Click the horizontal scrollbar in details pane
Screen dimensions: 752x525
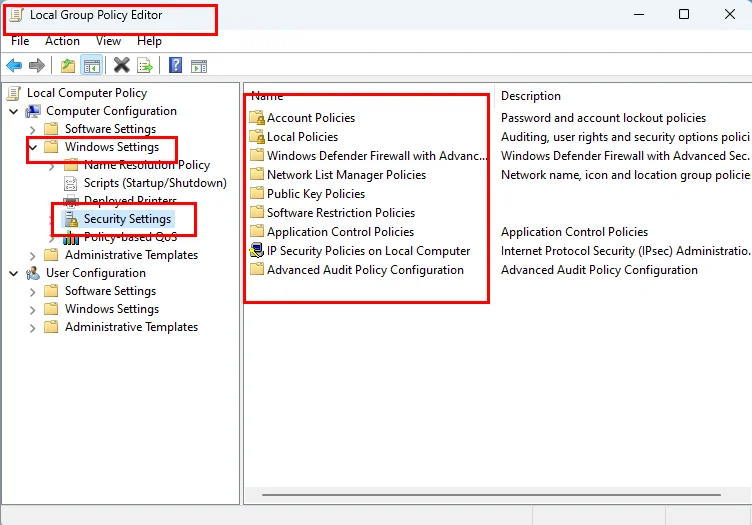click(x=491, y=494)
